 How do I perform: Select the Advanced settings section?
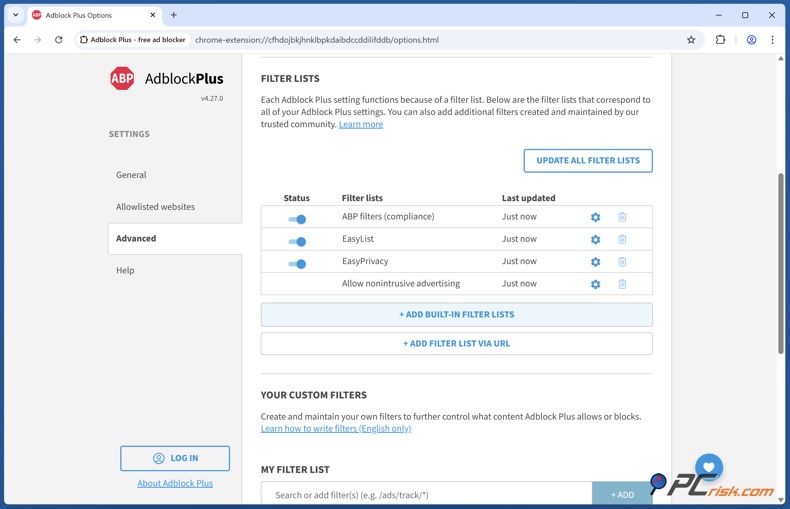(x=175, y=238)
